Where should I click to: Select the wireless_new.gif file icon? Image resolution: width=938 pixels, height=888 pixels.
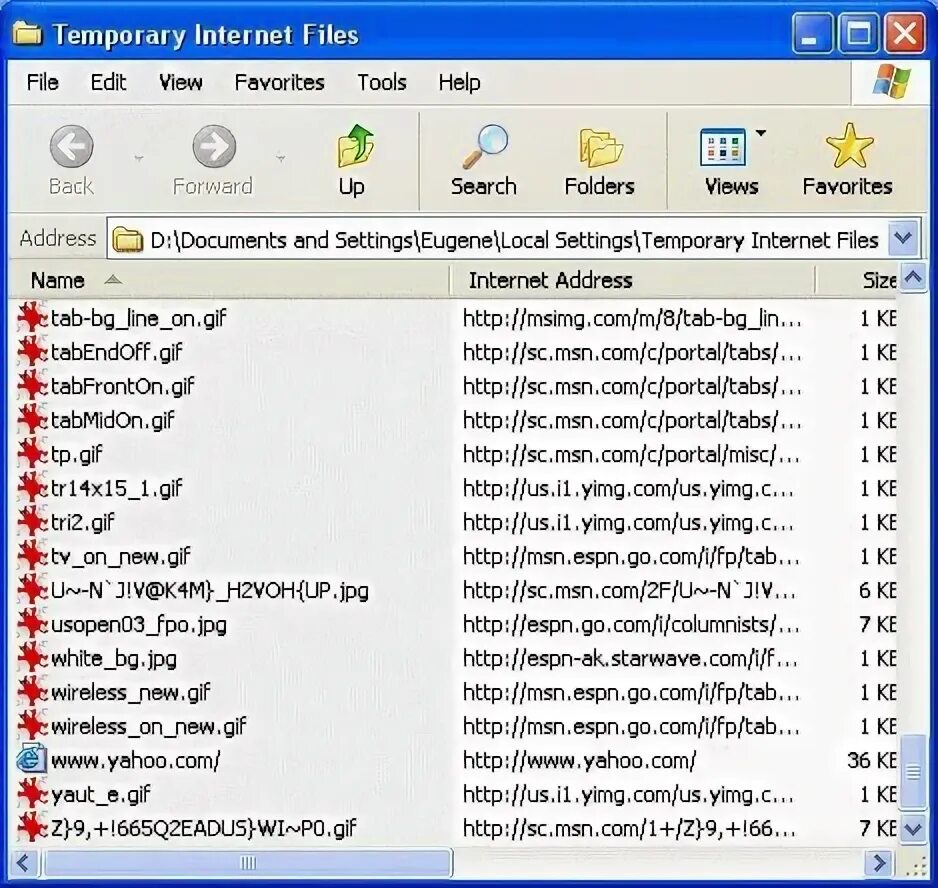click(x=32, y=692)
